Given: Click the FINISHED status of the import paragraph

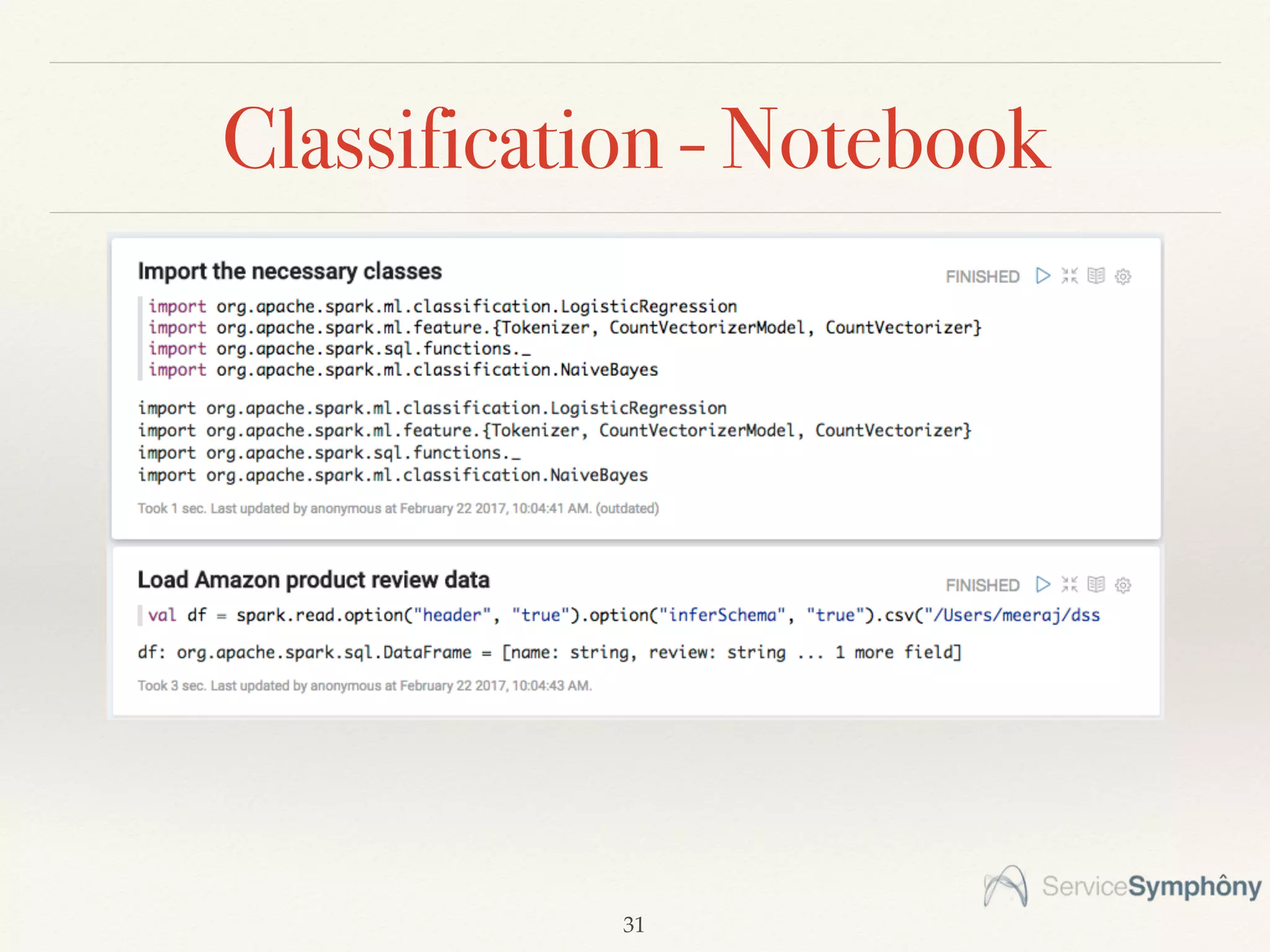Looking at the screenshot, I should [982, 277].
